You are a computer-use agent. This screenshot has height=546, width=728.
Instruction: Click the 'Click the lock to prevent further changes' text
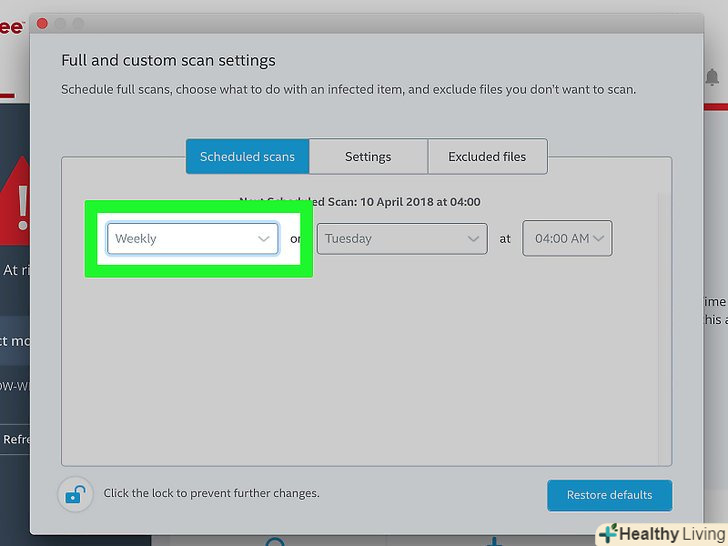pos(211,493)
